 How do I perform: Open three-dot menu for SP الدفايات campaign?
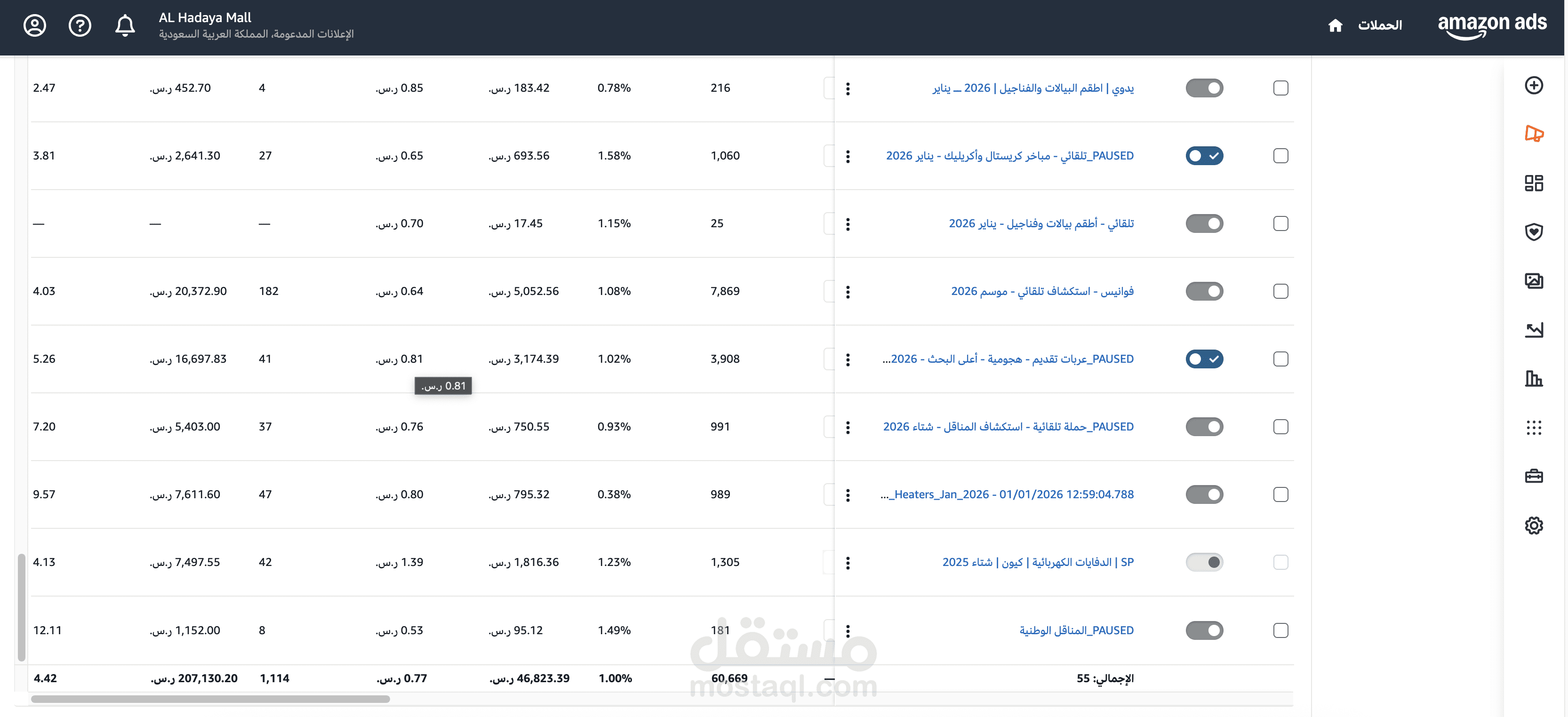pos(848,563)
